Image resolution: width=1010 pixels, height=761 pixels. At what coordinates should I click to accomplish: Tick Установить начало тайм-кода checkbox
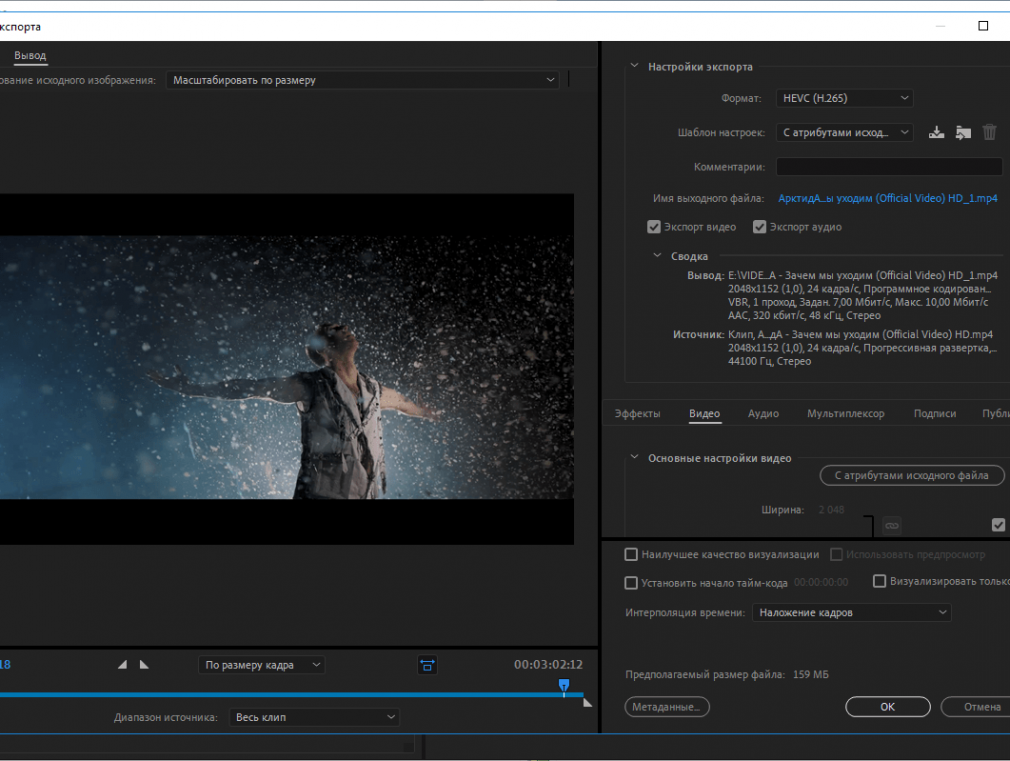631,583
